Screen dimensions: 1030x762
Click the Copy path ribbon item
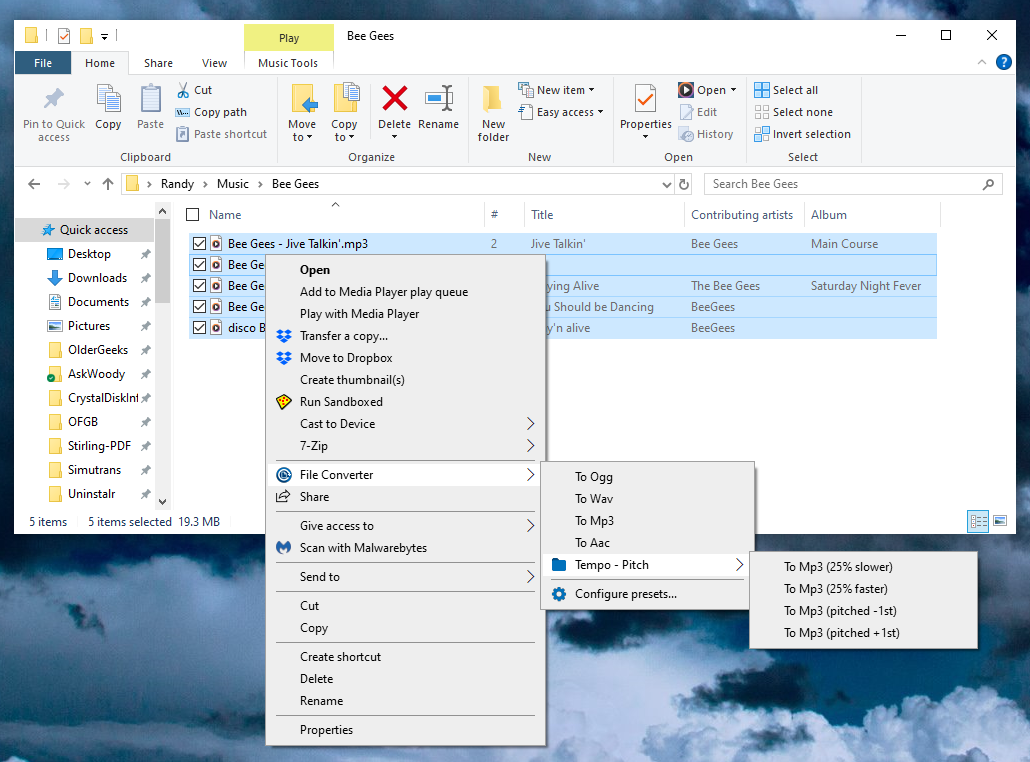(212, 112)
